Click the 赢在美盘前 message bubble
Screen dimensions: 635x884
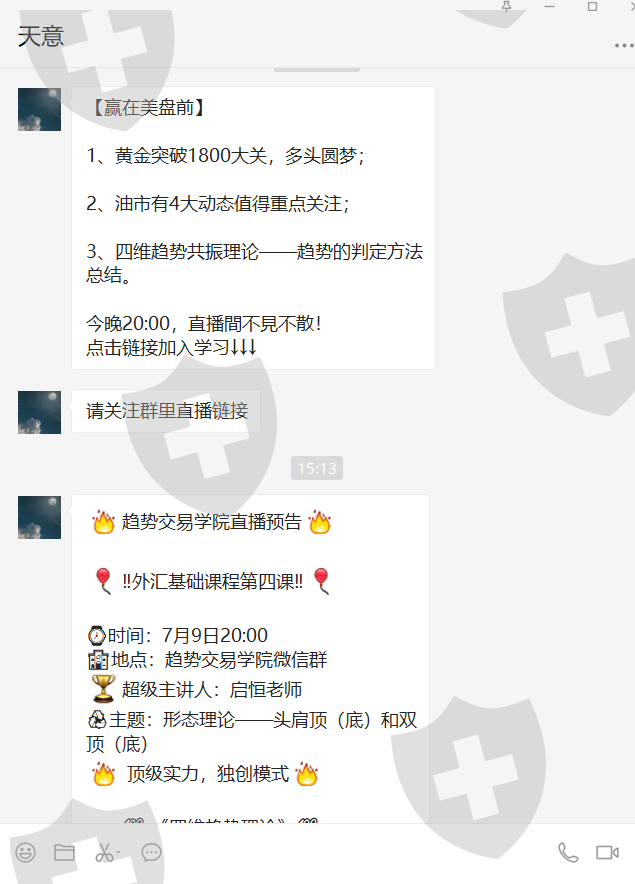(253, 228)
